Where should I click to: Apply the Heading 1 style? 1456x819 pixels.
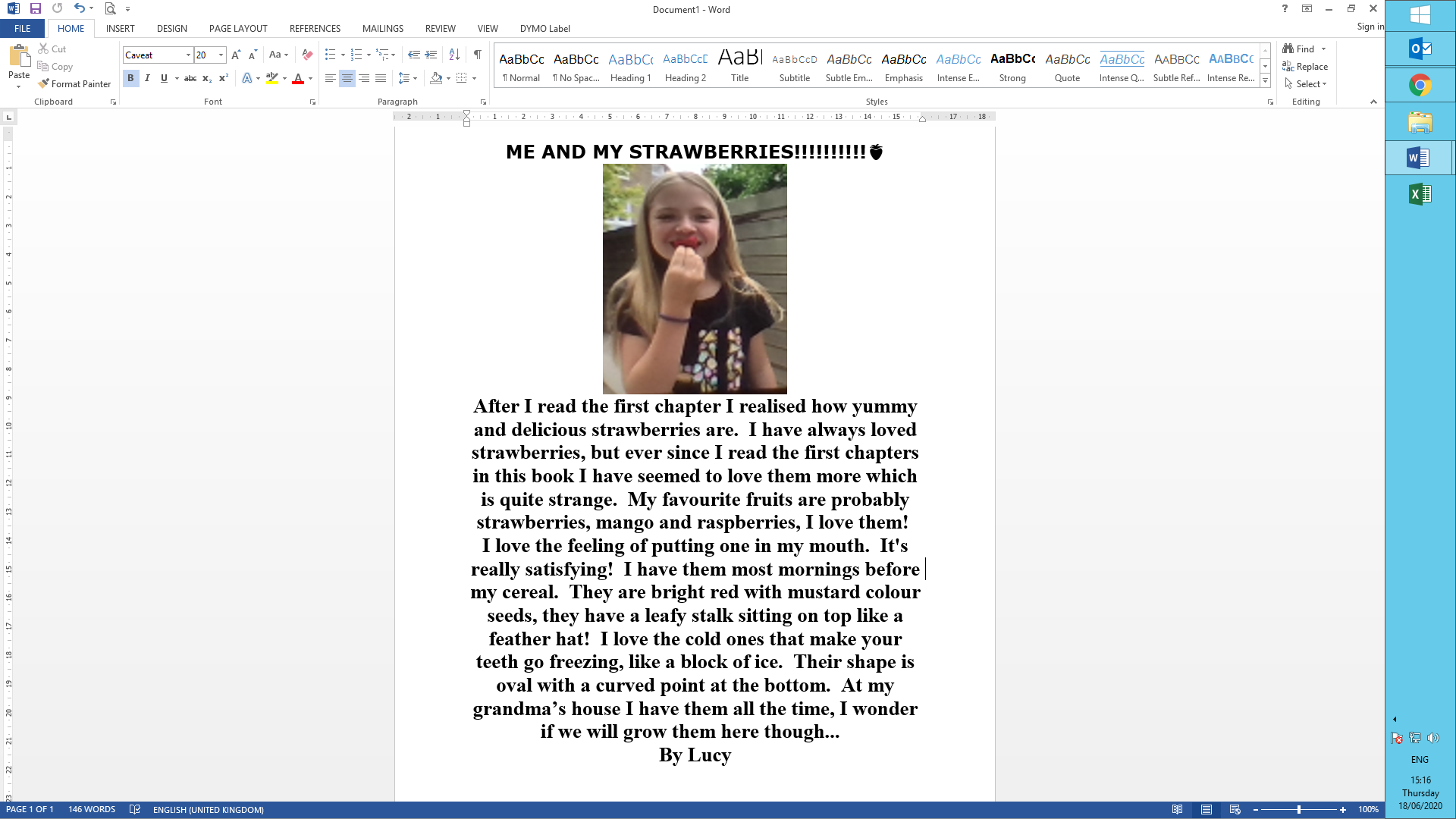coord(631,67)
